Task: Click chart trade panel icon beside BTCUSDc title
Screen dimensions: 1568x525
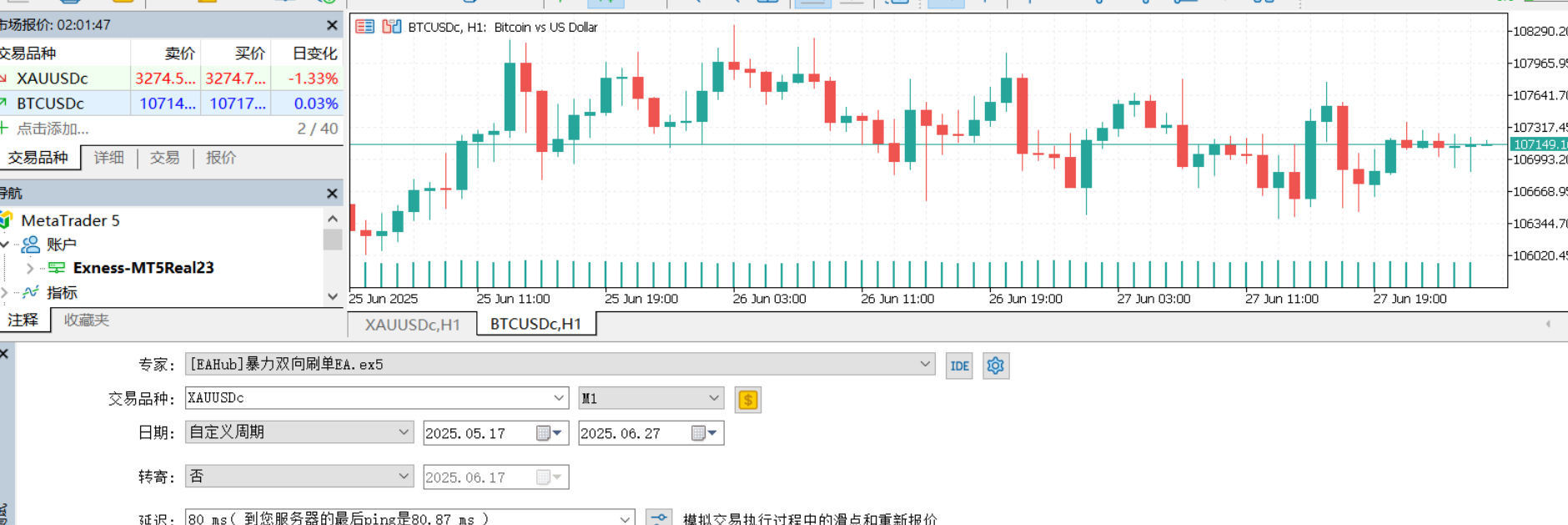Action: [392, 27]
